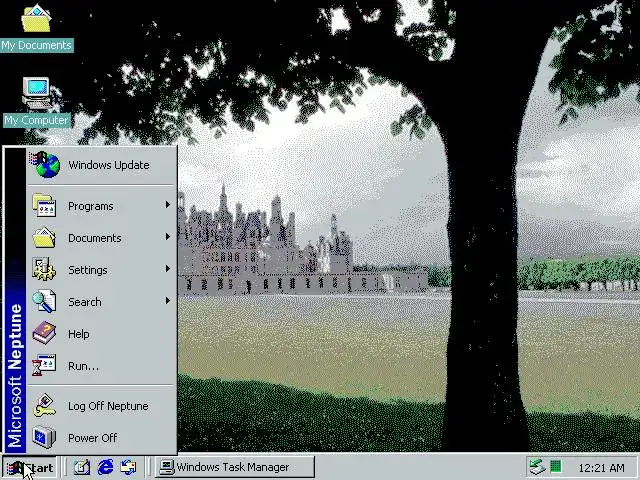Click the Log Off key icon

tap(44, 405)
